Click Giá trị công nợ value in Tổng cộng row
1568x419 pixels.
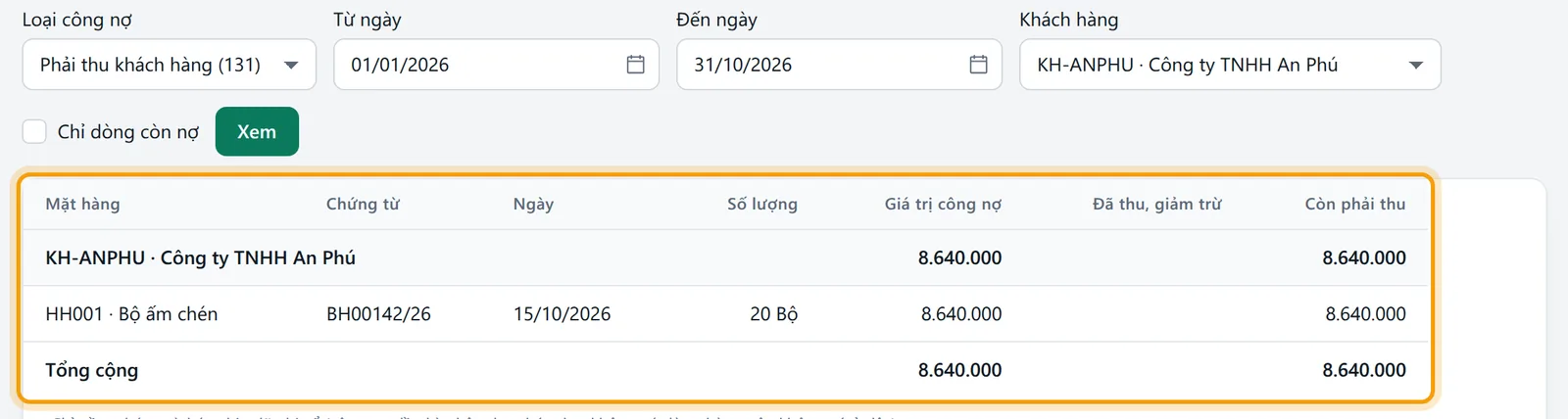[x=959, y=370]
